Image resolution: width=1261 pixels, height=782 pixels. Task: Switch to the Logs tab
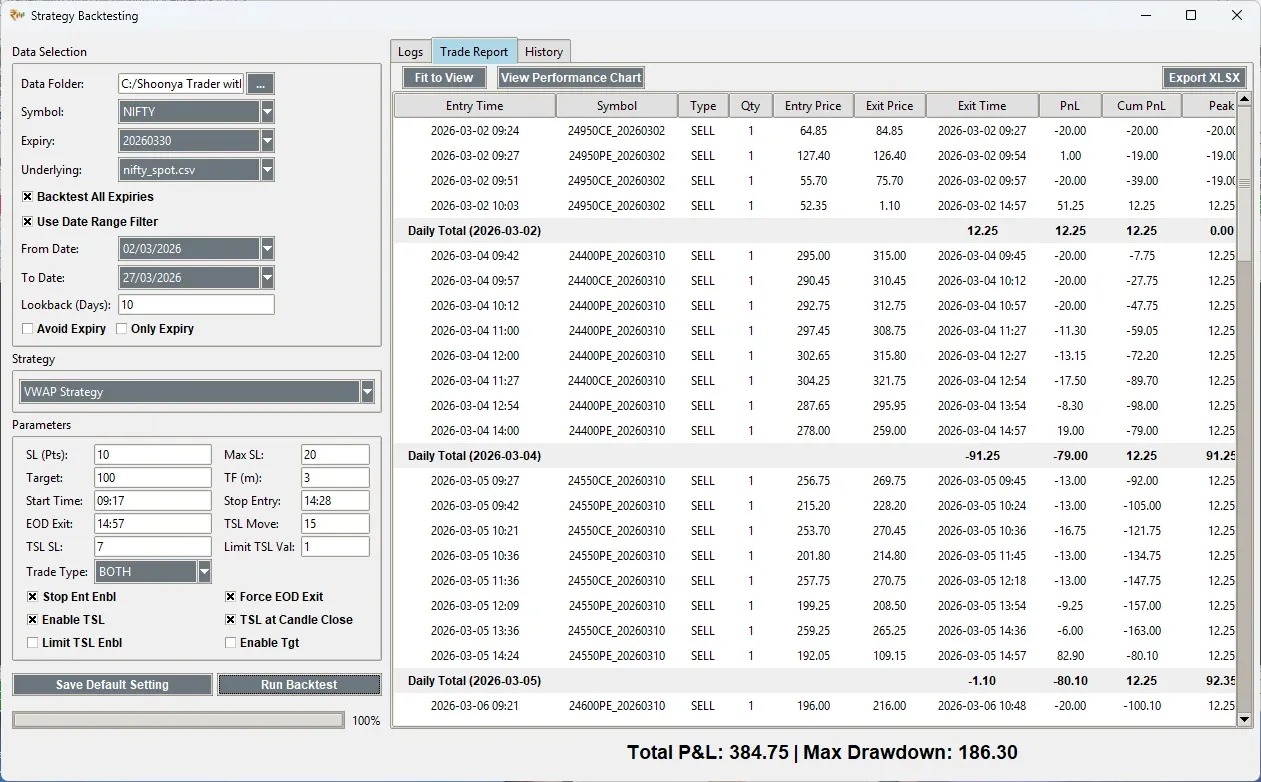[x=411, y=52]
